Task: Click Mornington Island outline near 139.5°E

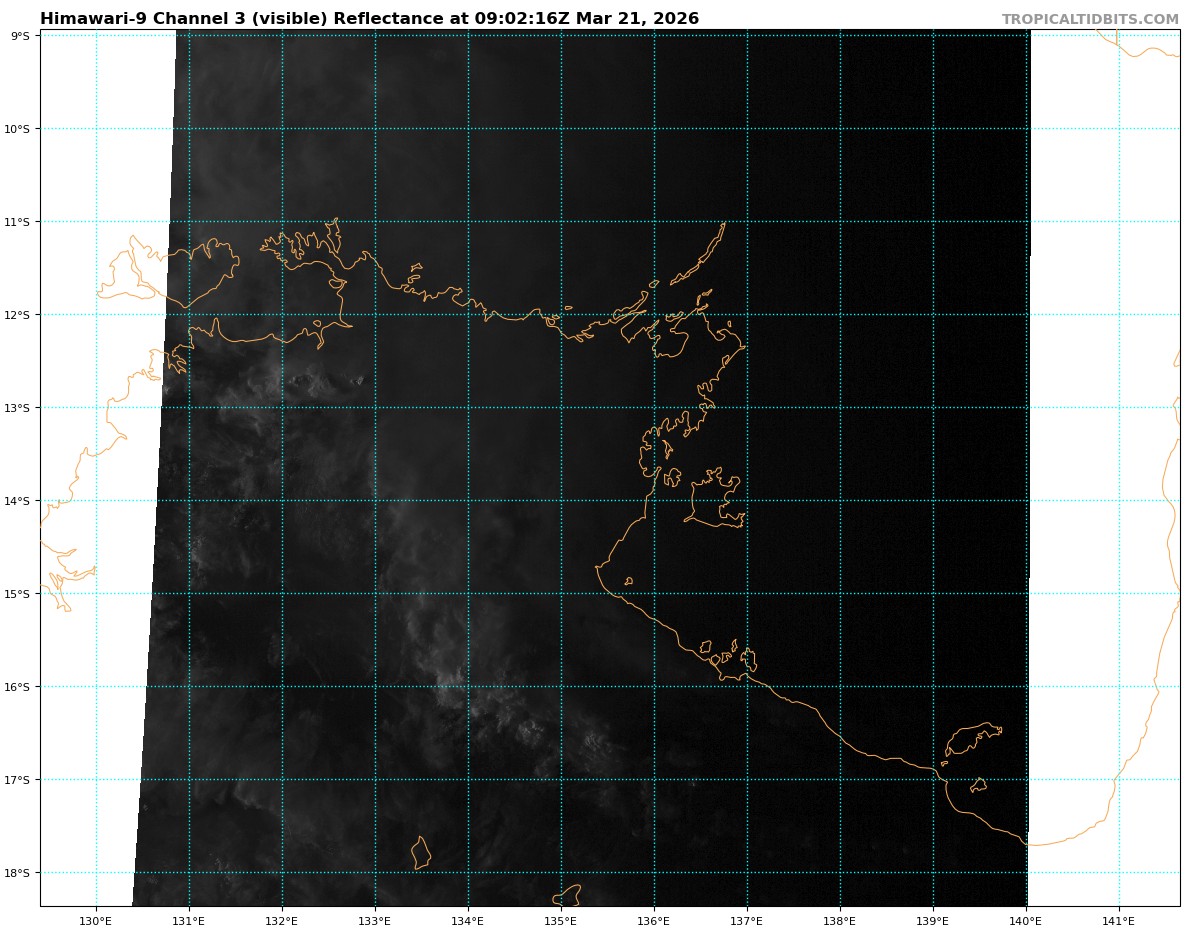Action: pos(972,738)
